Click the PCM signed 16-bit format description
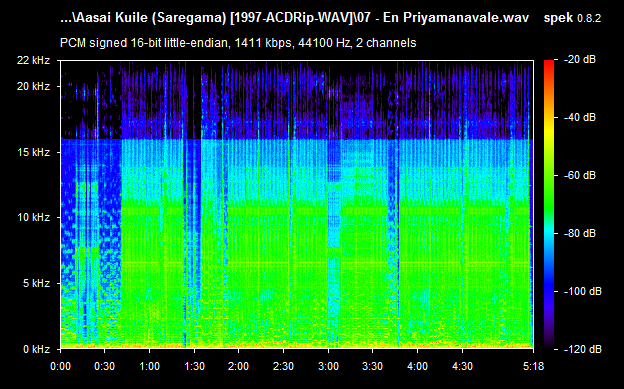 point(238,43)
